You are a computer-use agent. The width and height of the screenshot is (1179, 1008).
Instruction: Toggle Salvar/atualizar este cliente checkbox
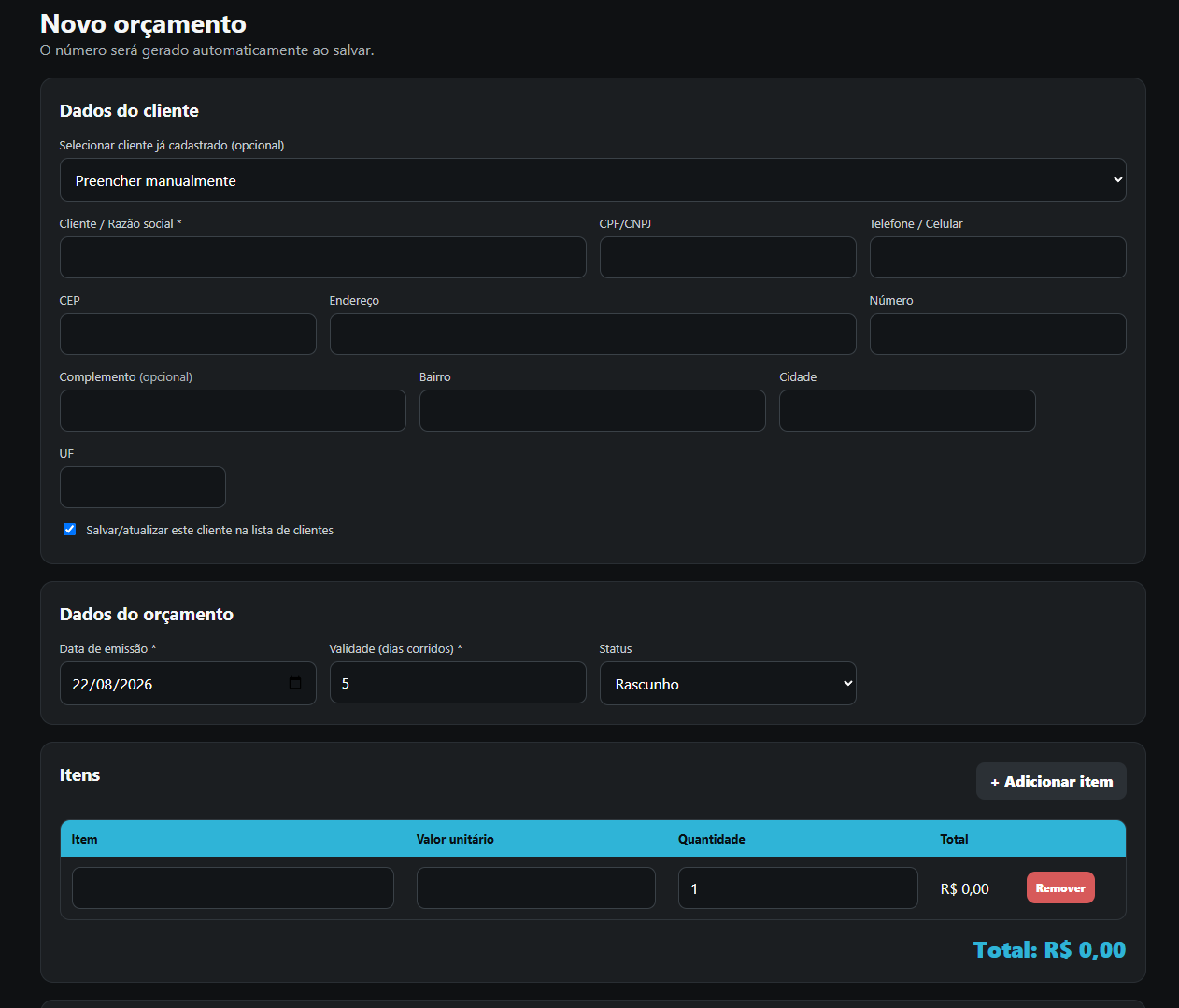(x=69, y=530)
